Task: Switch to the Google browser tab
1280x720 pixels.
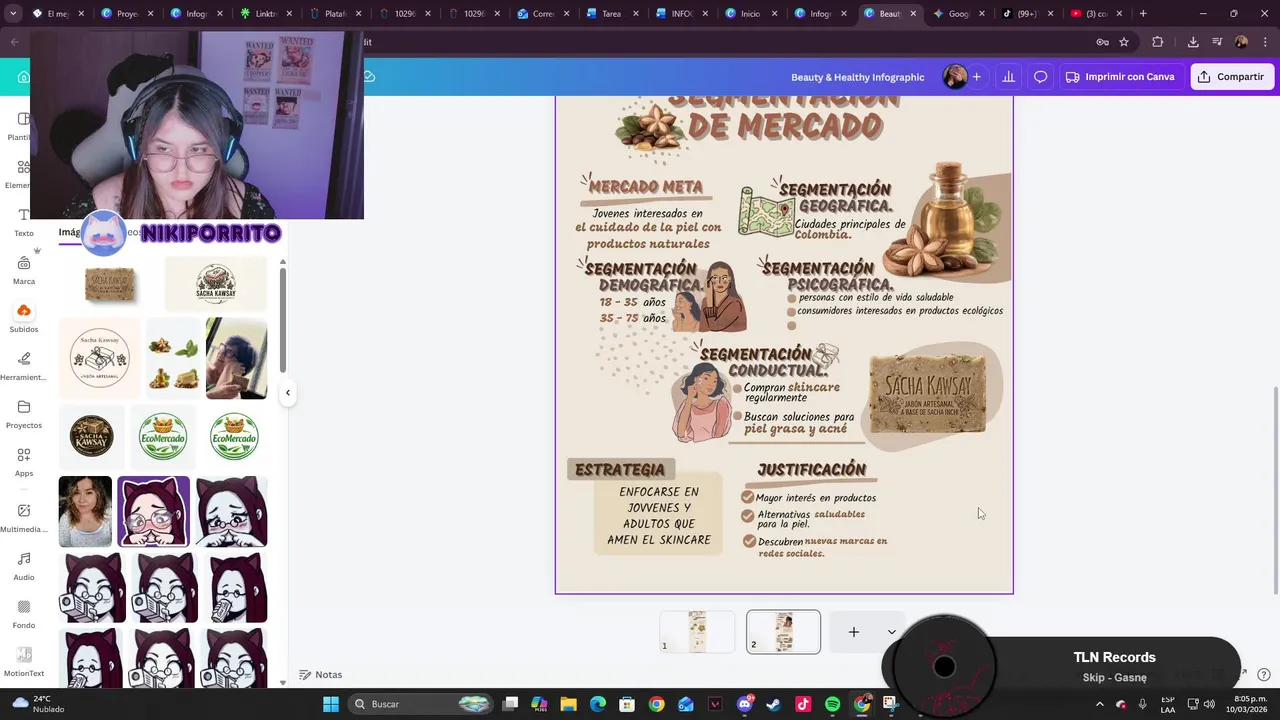Action: pyautogui.click(x=958, y=14)
